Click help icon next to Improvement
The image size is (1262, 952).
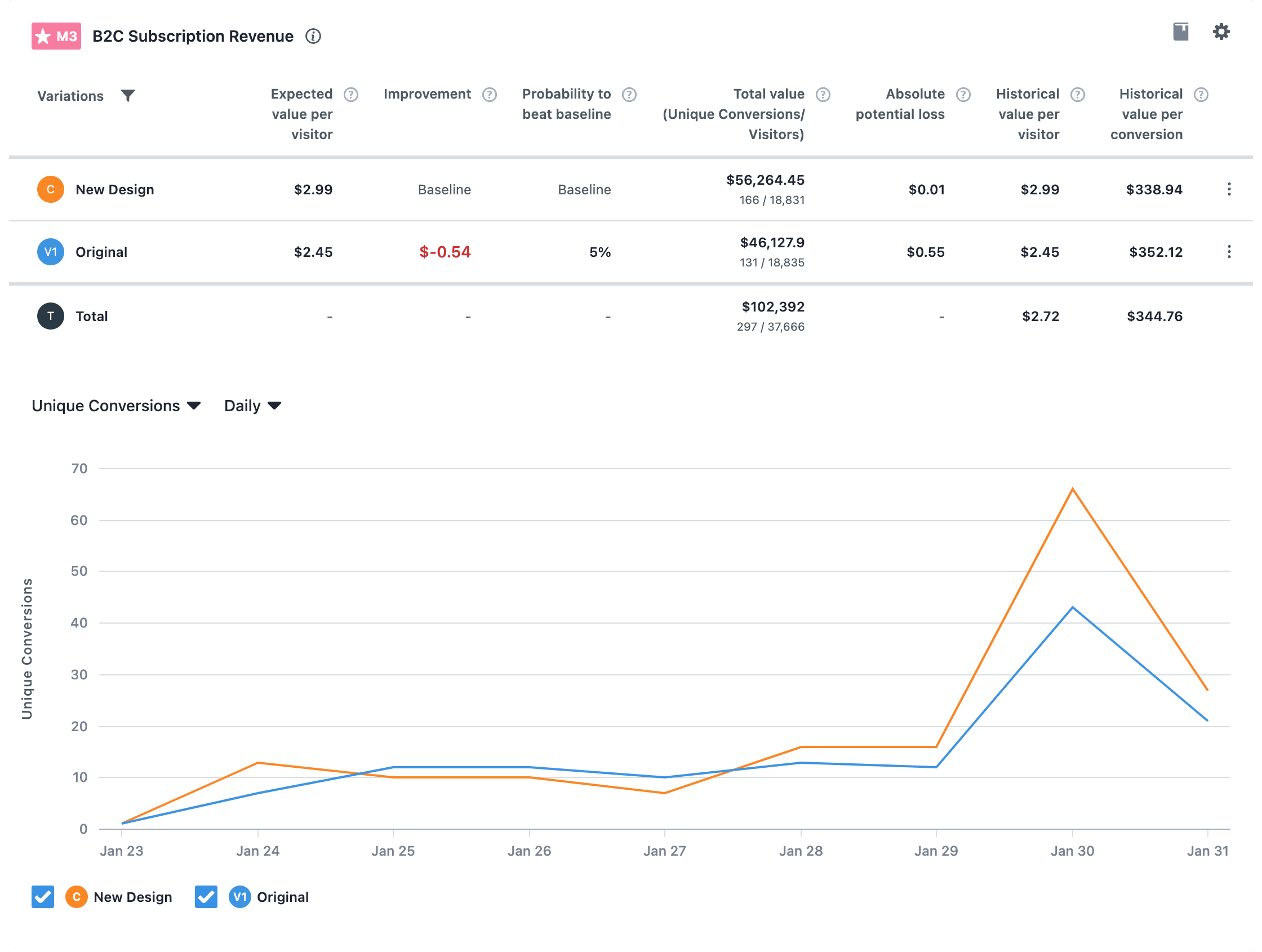(x=489, y=94)
